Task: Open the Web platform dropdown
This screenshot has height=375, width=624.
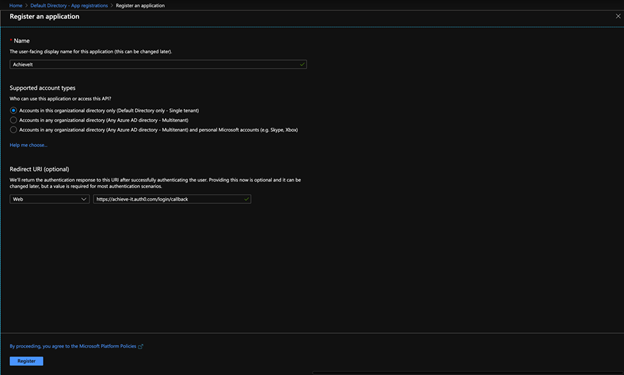Action: pos(49,199)
